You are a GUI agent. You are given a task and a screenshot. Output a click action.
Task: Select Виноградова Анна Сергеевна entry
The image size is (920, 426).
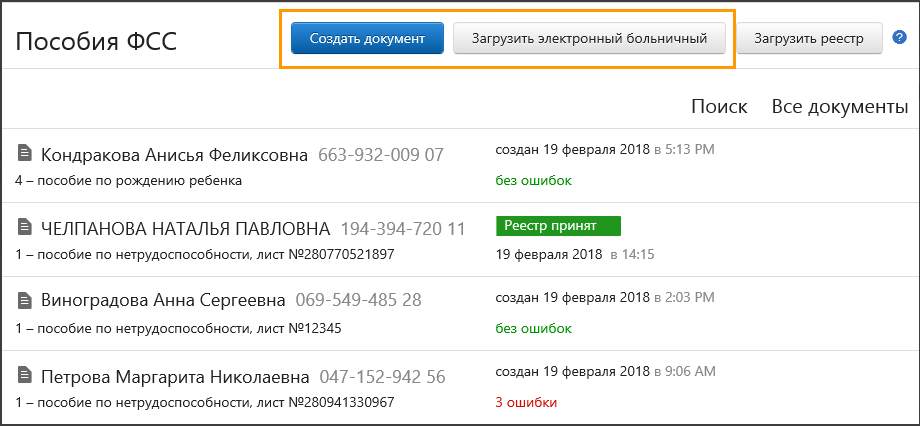click(163, 301)
